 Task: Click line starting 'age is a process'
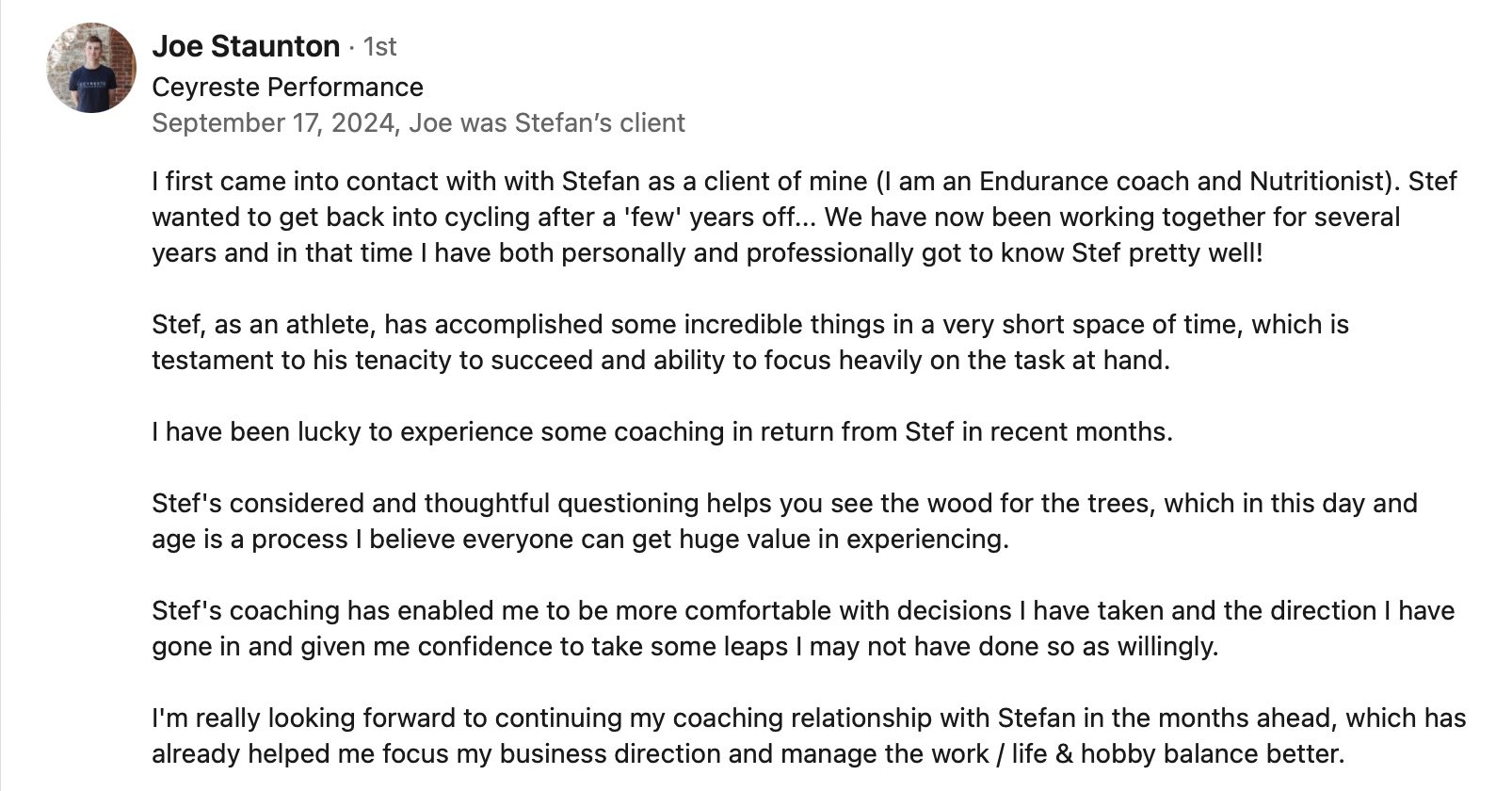coord(580,540)
